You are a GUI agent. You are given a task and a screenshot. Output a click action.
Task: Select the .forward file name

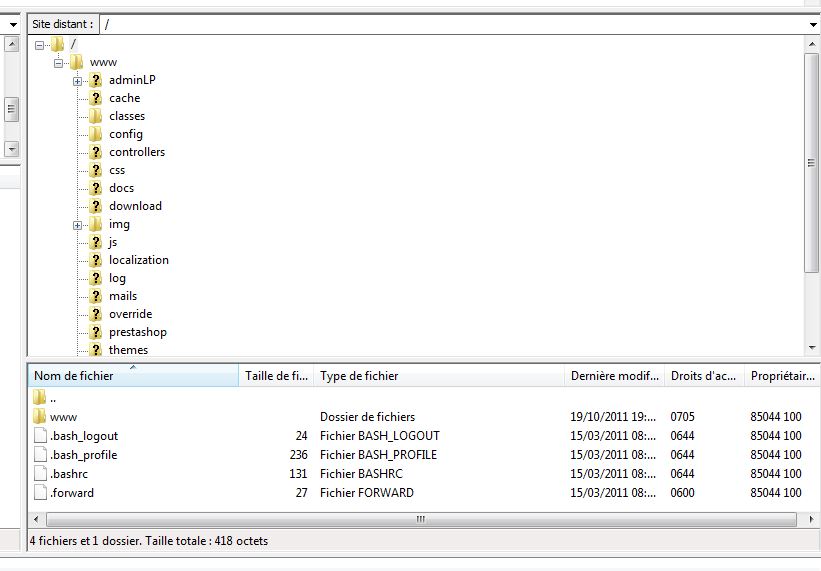[x=72, y=492]
